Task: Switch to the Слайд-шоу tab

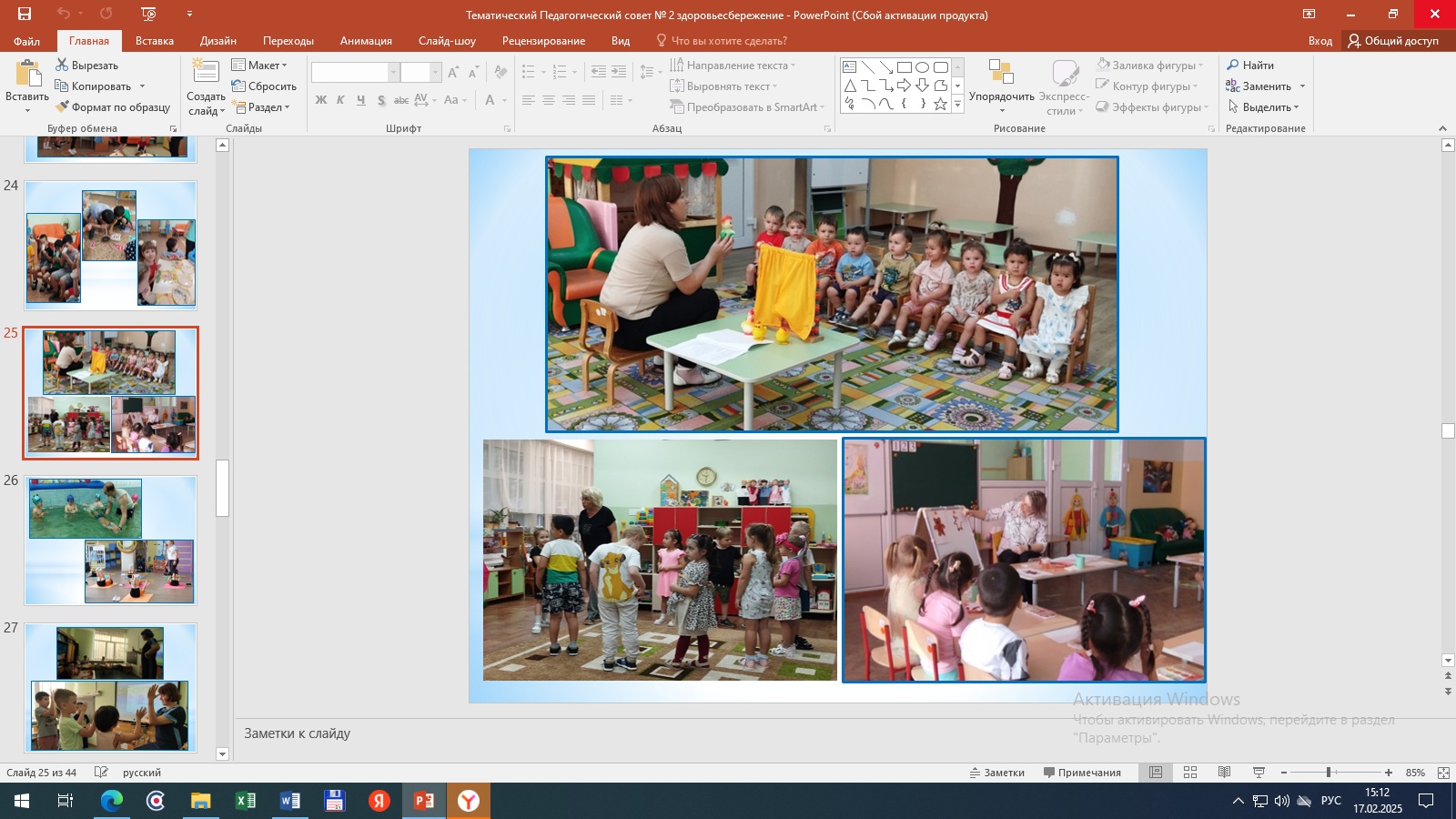Action: [447, 41]
